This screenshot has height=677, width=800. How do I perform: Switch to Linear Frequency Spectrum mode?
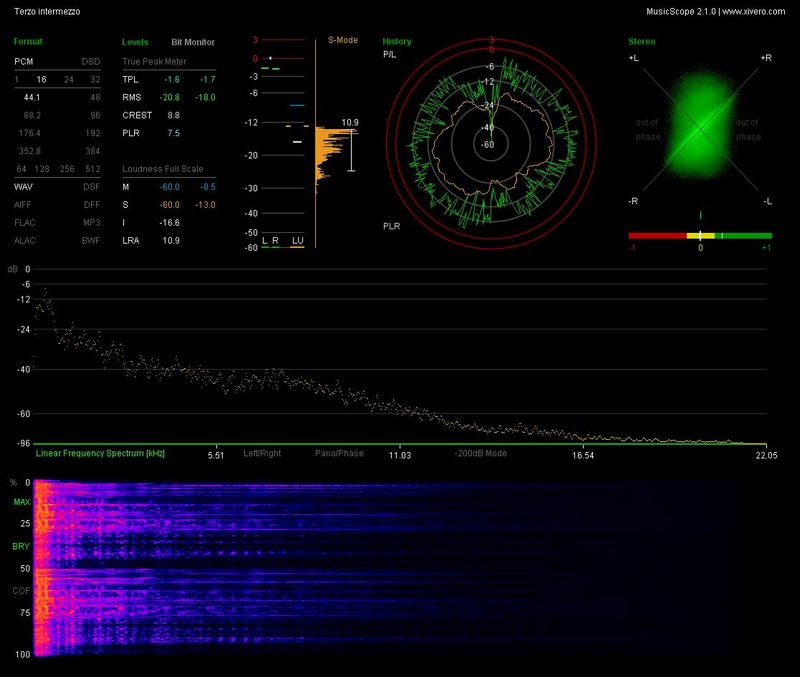point(100,453)
